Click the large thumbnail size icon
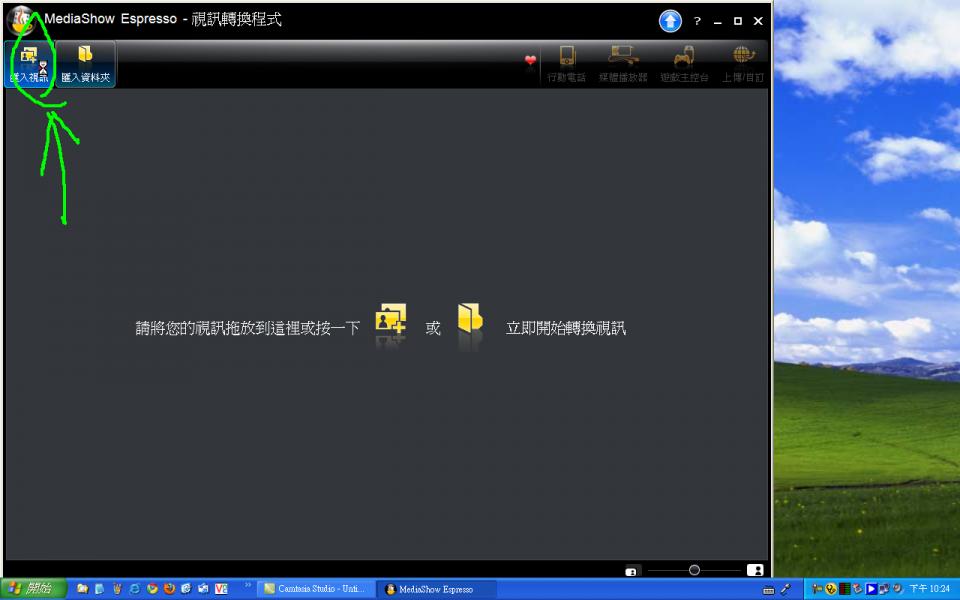Image resolution: width=960 pixels, height=600 pixels. coord(755,570)
